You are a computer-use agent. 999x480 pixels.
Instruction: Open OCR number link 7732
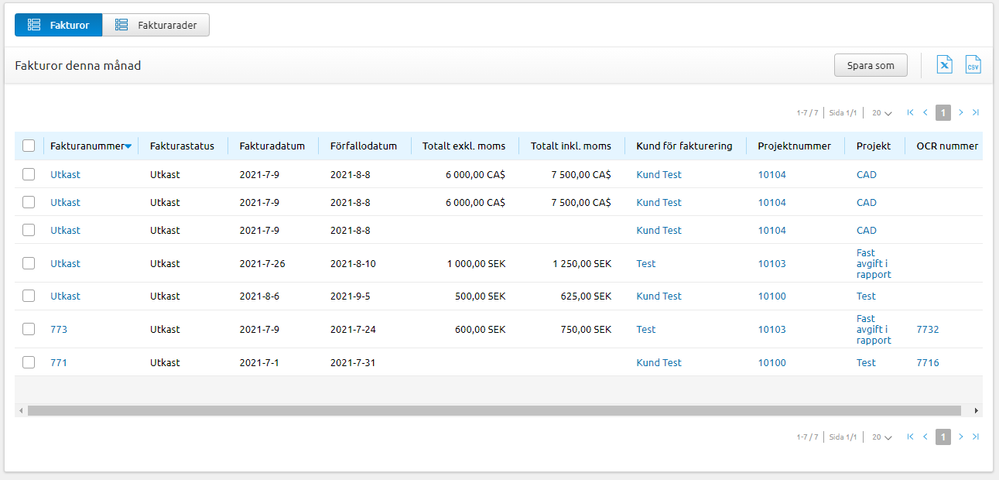[927, 329]
